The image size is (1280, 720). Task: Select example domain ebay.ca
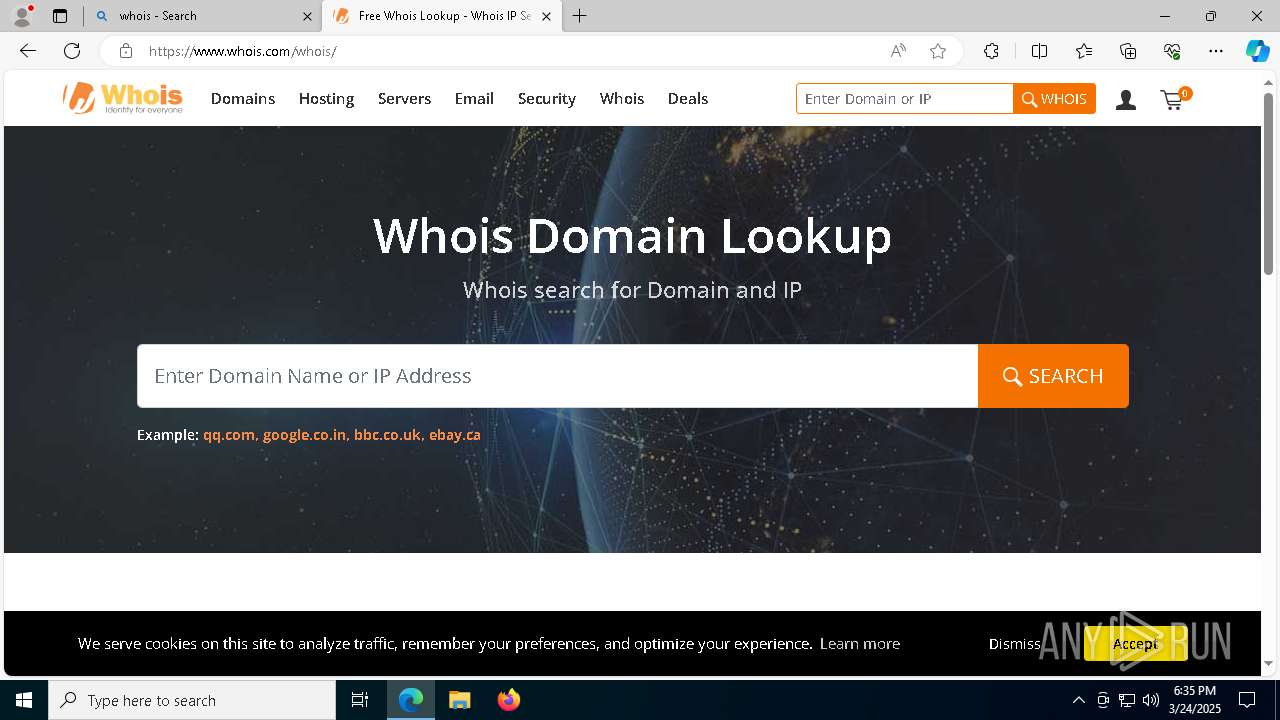(455, 435)
